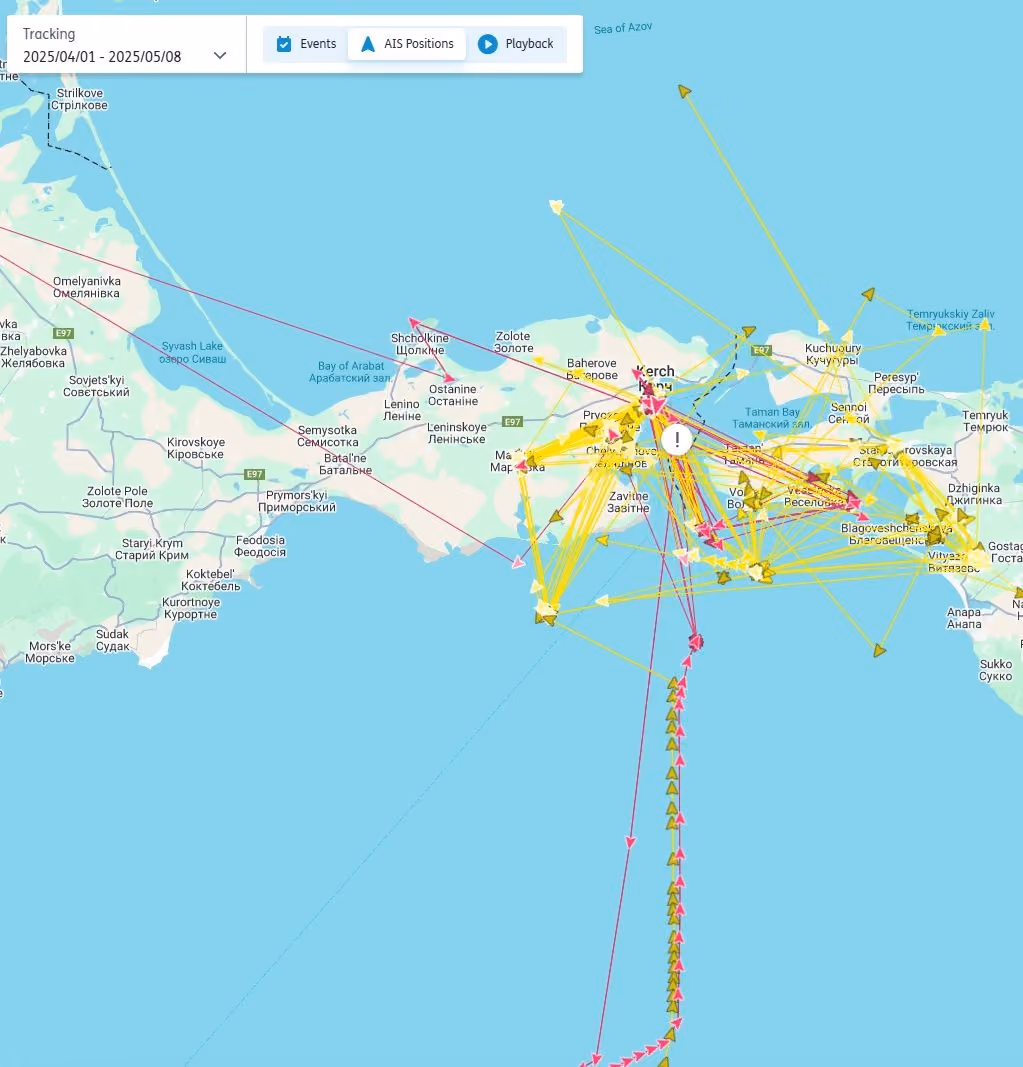Click the Leninskoye town label
The image size is (1023, 1067).
(x=457, y=433)
